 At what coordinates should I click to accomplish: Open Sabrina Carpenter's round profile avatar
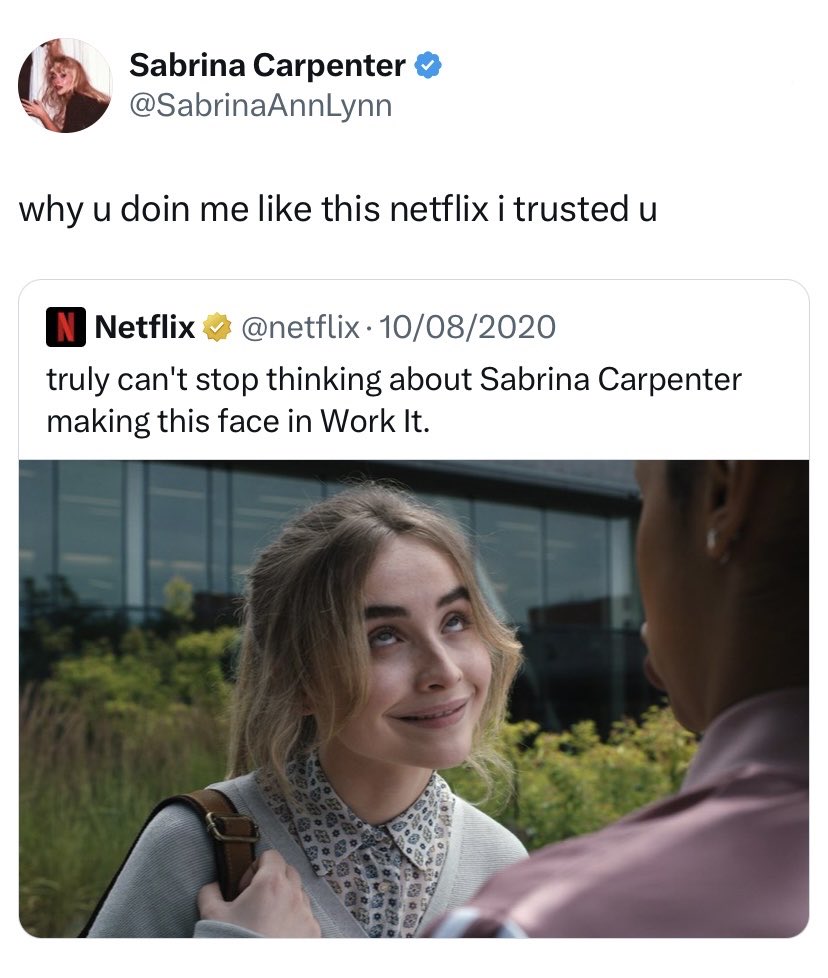65,85
